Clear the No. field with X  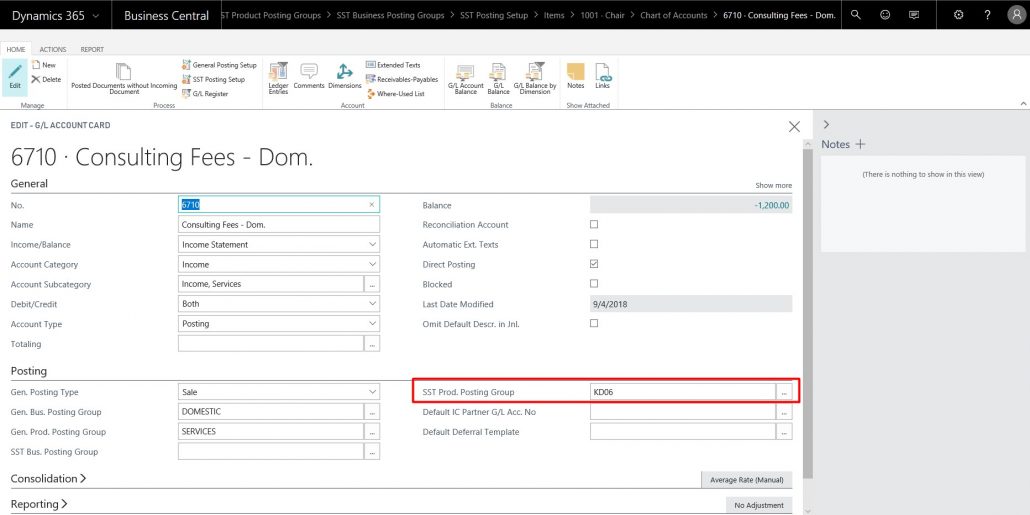pos(371,205)
